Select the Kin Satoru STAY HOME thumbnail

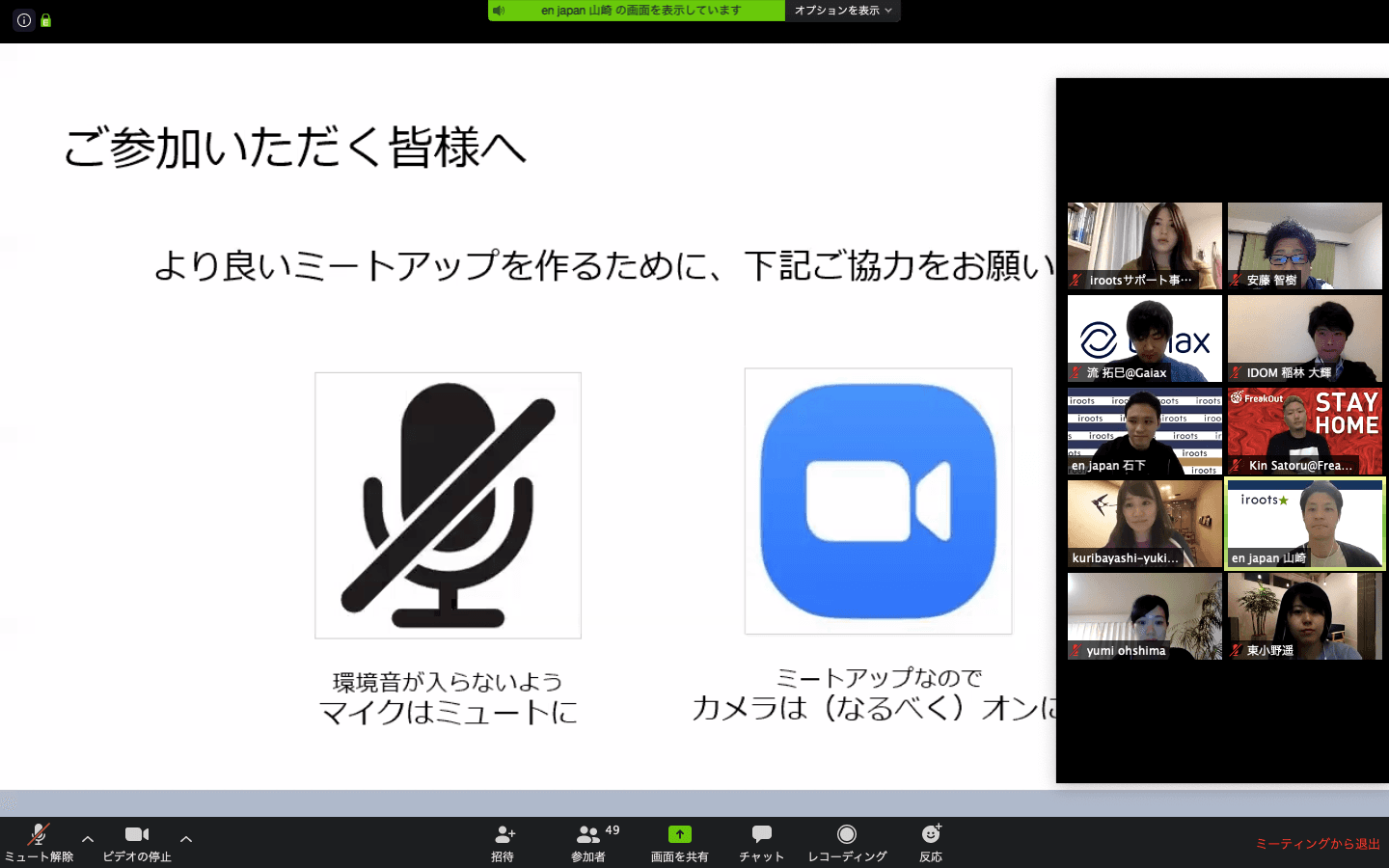(1305, 431)
